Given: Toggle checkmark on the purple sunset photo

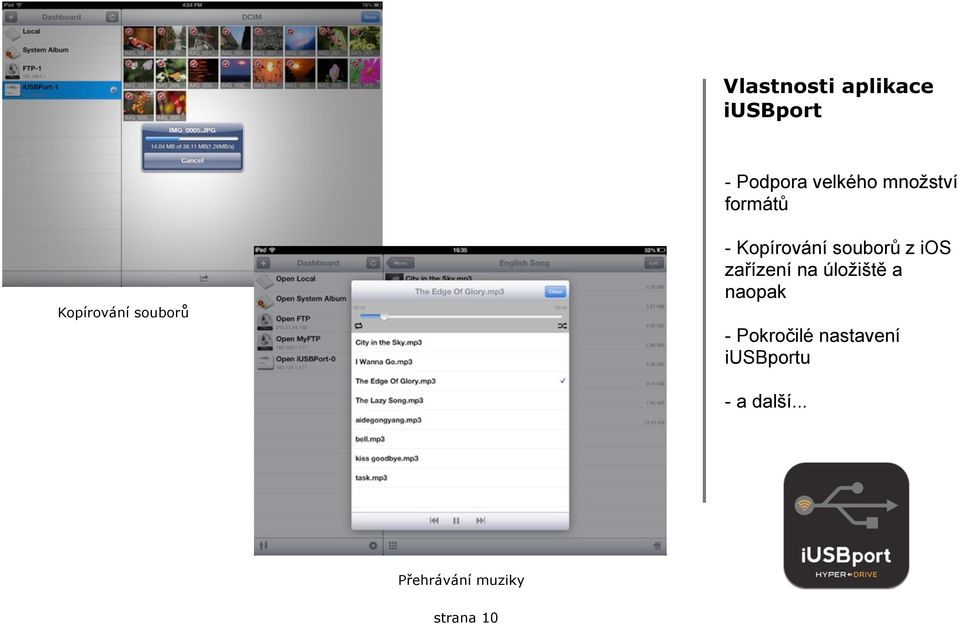Looking at the screenshot, I should pyautogui.click(x=226, y=64).
